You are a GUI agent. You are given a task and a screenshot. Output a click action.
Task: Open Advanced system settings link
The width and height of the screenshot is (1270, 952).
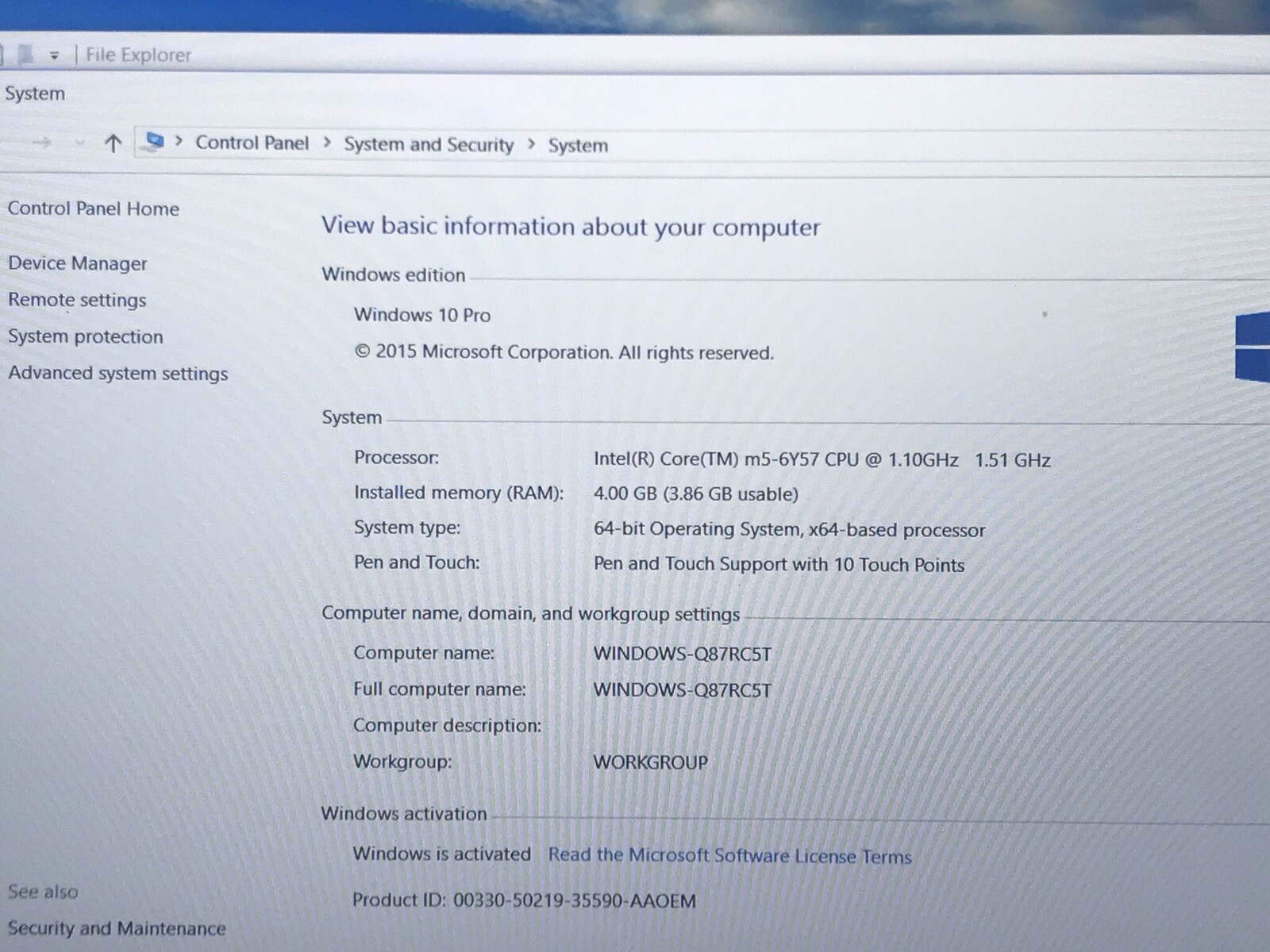[x=118, y=373]
